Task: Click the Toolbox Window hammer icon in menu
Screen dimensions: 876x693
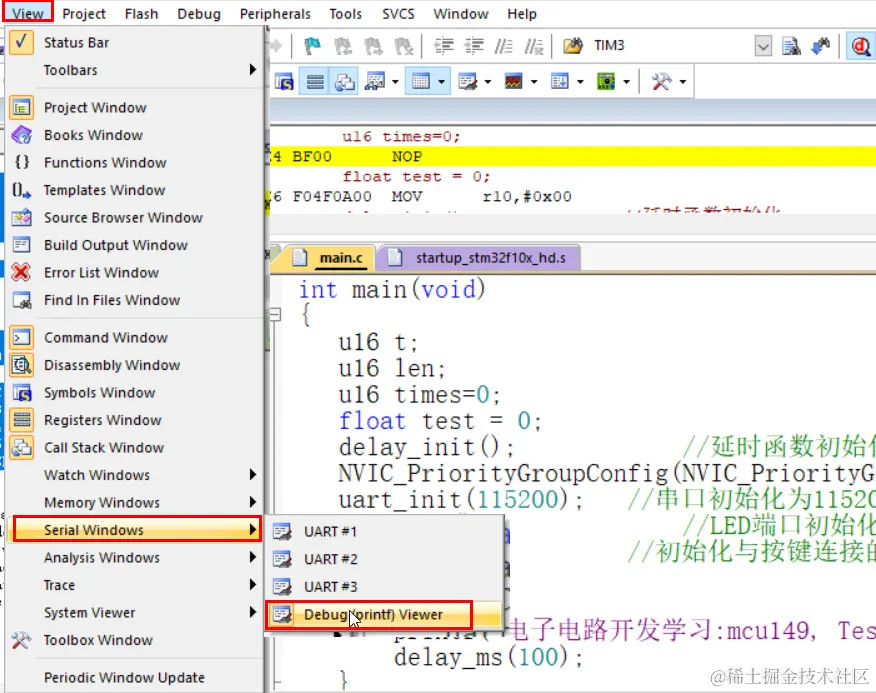Action: pos(21,640)
